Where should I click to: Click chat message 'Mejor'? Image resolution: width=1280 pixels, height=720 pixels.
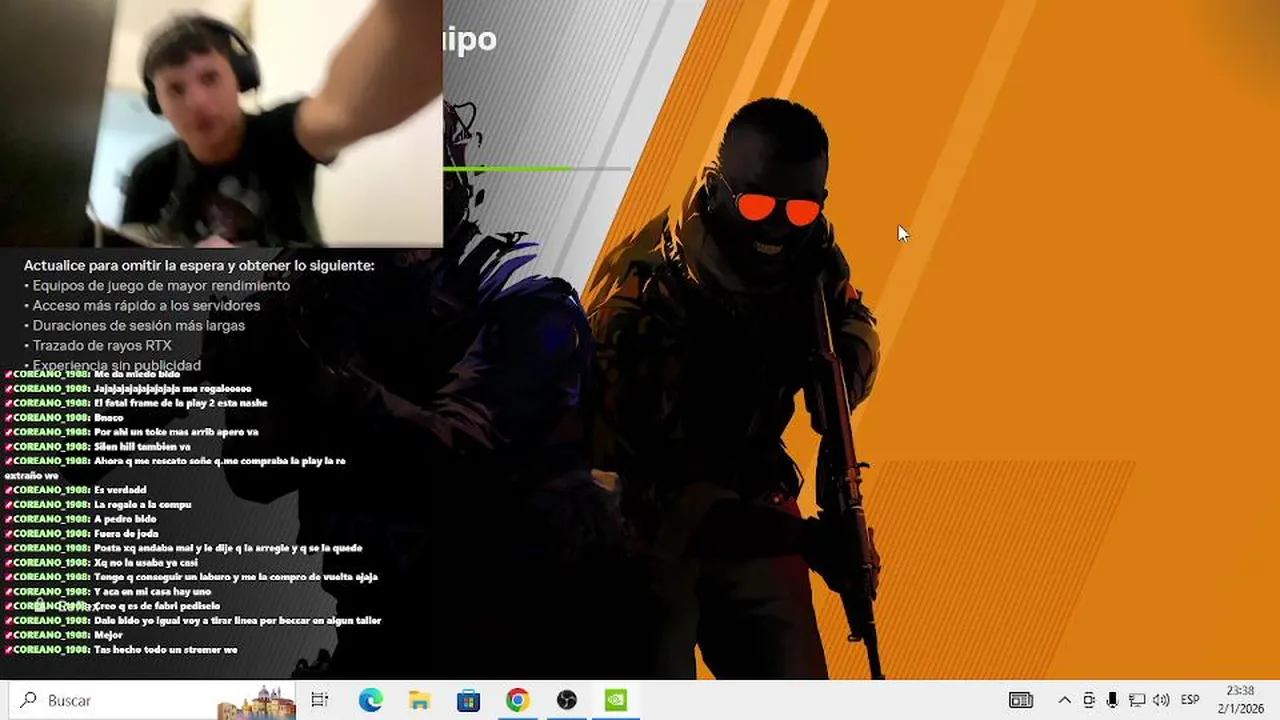pos(108,635)
